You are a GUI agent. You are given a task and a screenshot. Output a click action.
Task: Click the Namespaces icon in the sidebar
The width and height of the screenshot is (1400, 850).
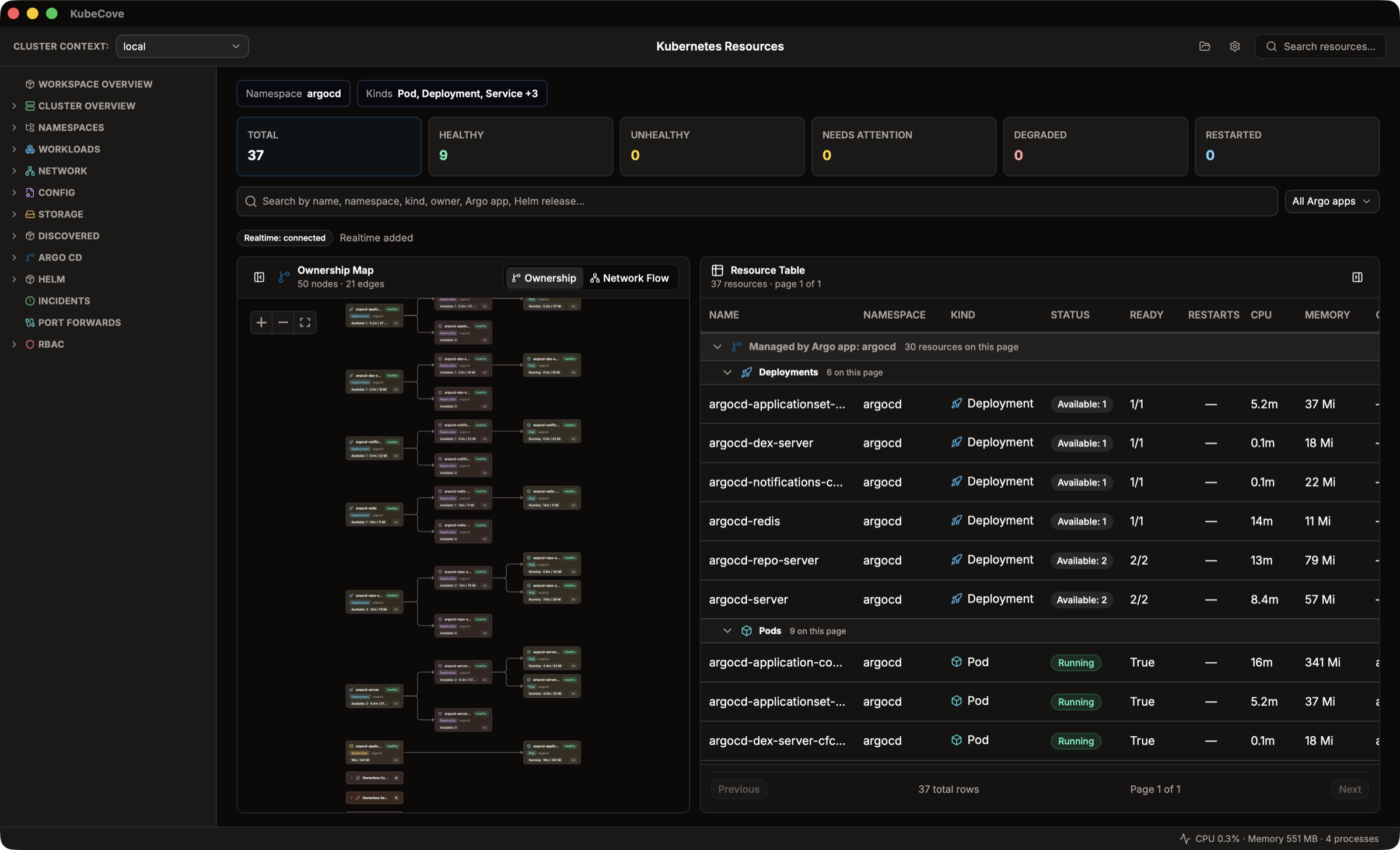(x=30, y=127)
